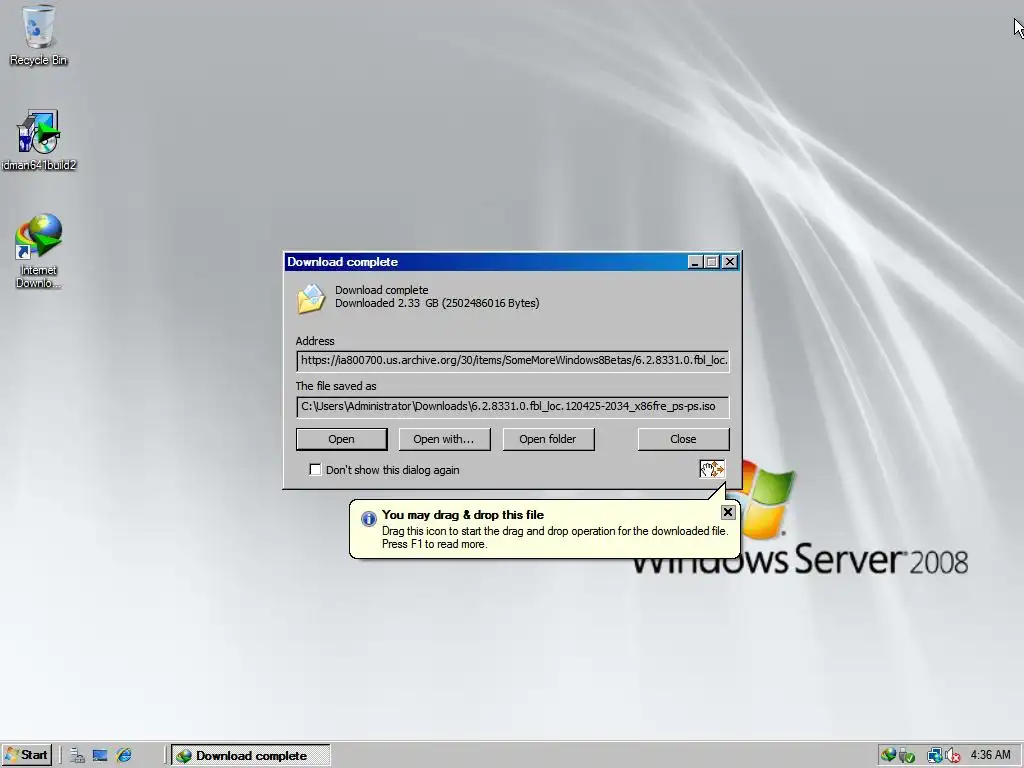
Task: Click the Close button in dialog
Action: click(x=683, y=439)
